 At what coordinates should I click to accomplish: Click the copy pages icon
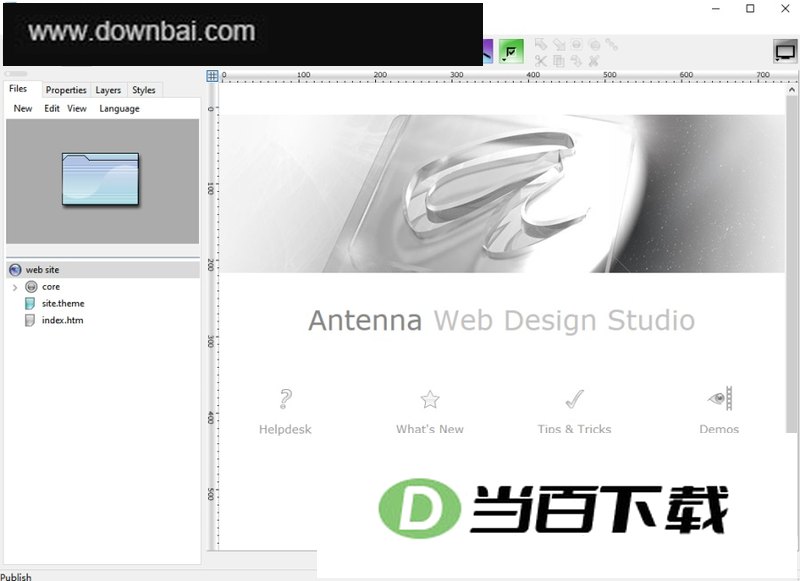[x=559, y=61]
